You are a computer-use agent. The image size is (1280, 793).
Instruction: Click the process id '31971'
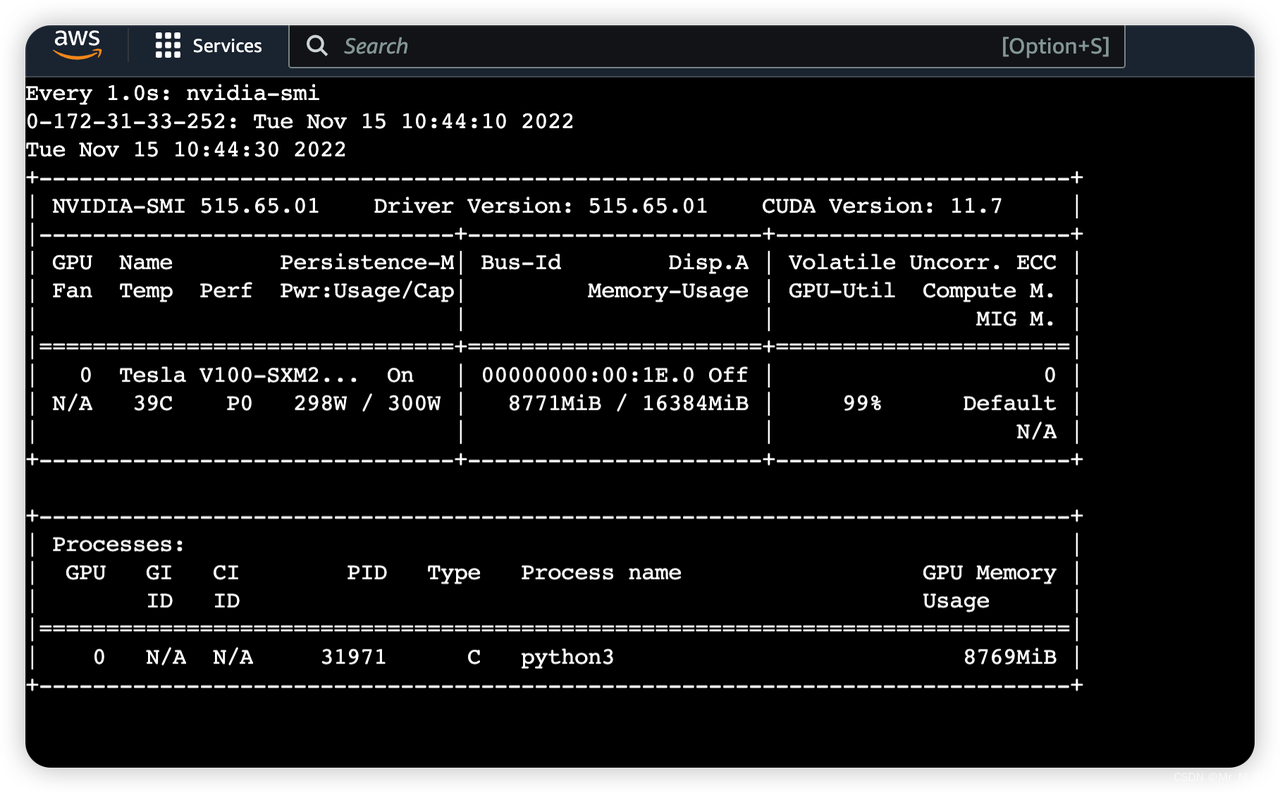[x=353, y=657]
